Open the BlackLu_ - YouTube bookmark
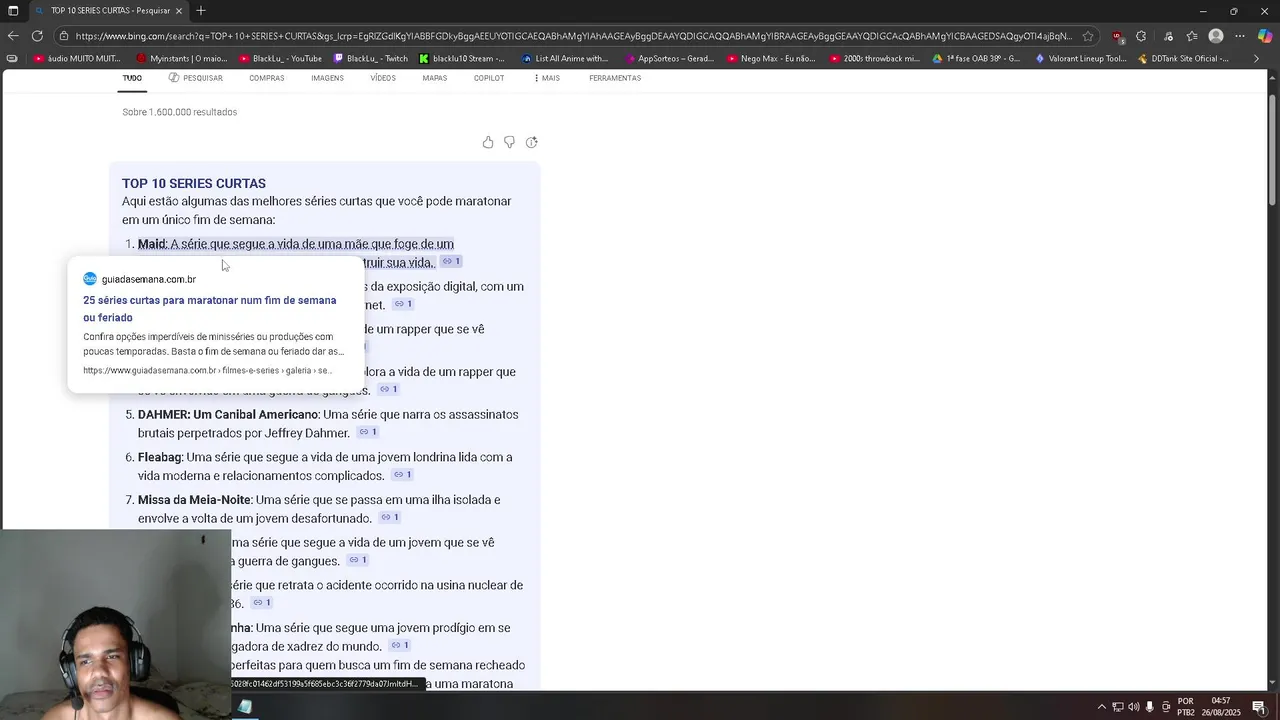This screenshot has height=720, width=1280. (x=280, y=59)
